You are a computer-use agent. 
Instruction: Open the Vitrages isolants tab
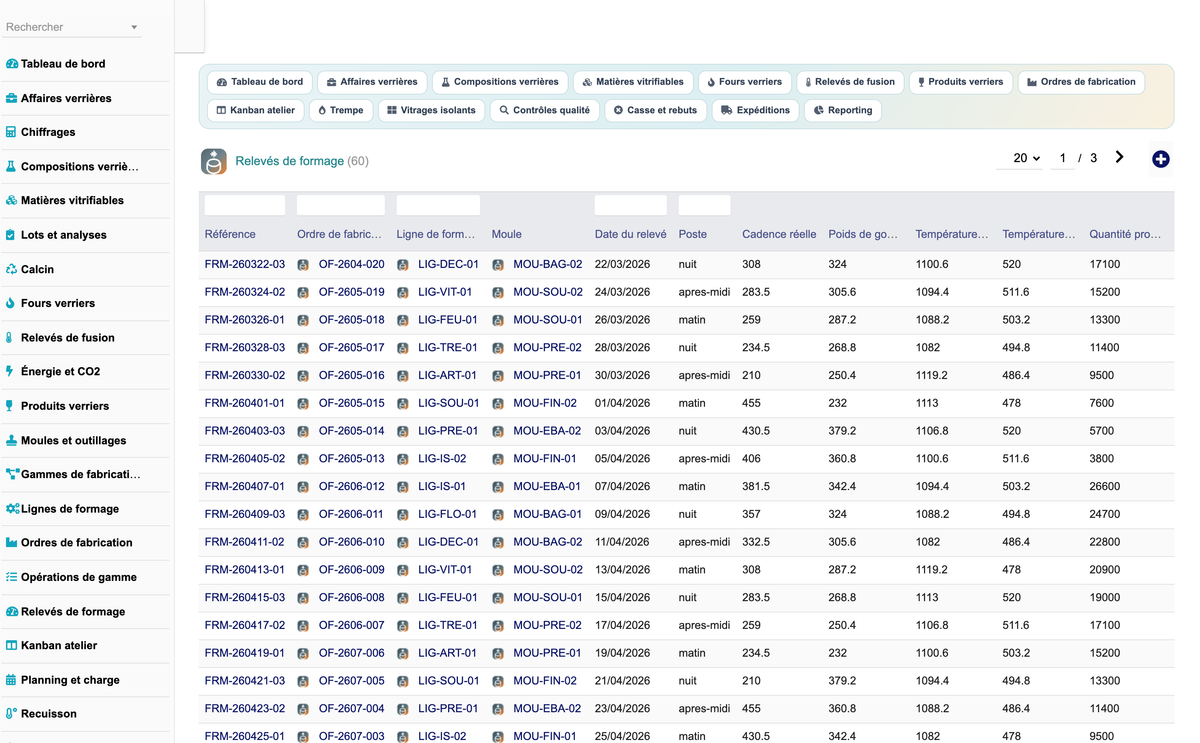pos(432,110)
